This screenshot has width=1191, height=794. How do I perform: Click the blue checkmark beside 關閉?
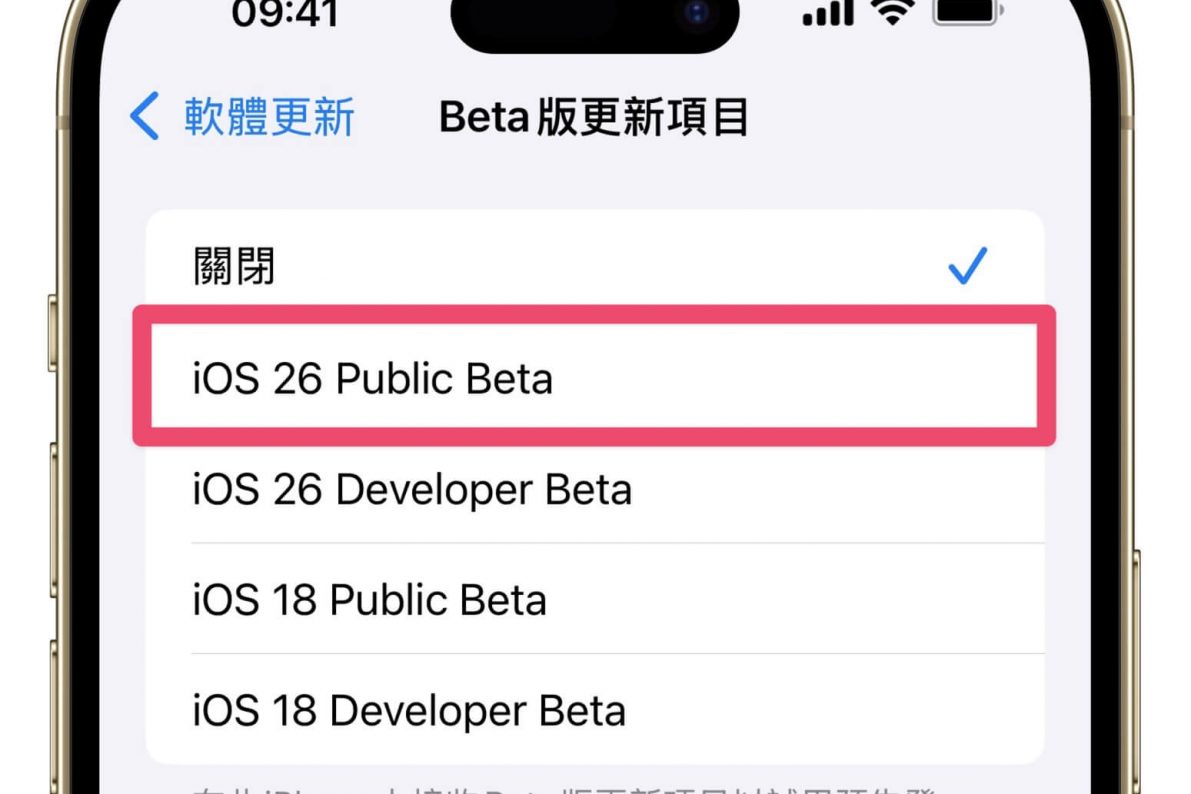pyautogui.click(x=967, y=266)
